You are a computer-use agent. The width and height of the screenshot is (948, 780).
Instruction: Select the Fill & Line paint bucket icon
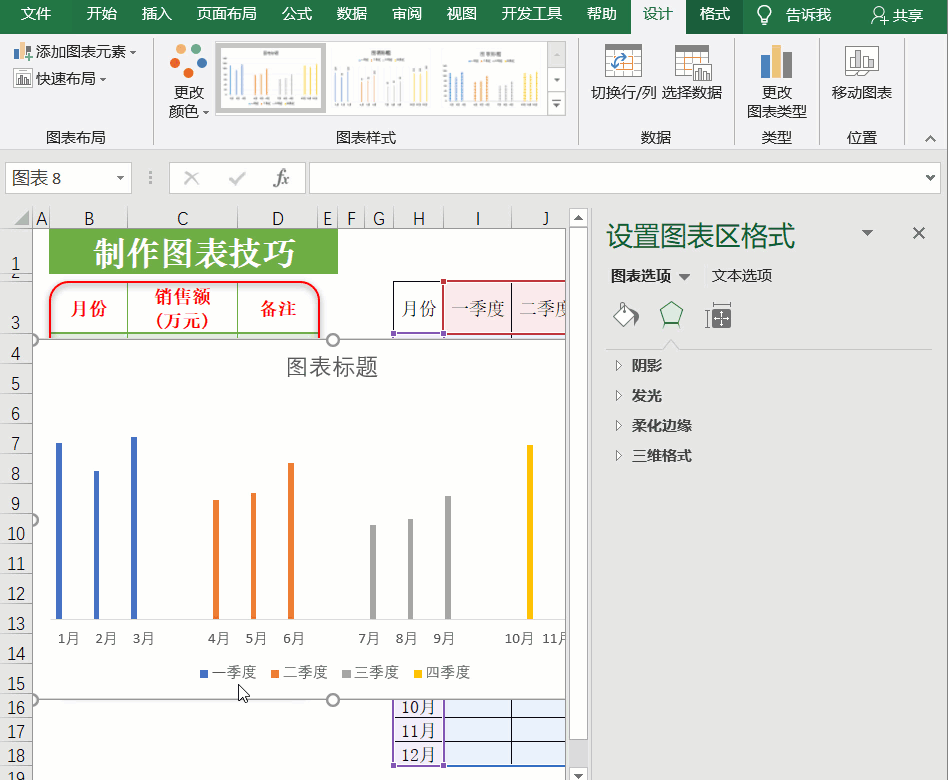point(625,317)
